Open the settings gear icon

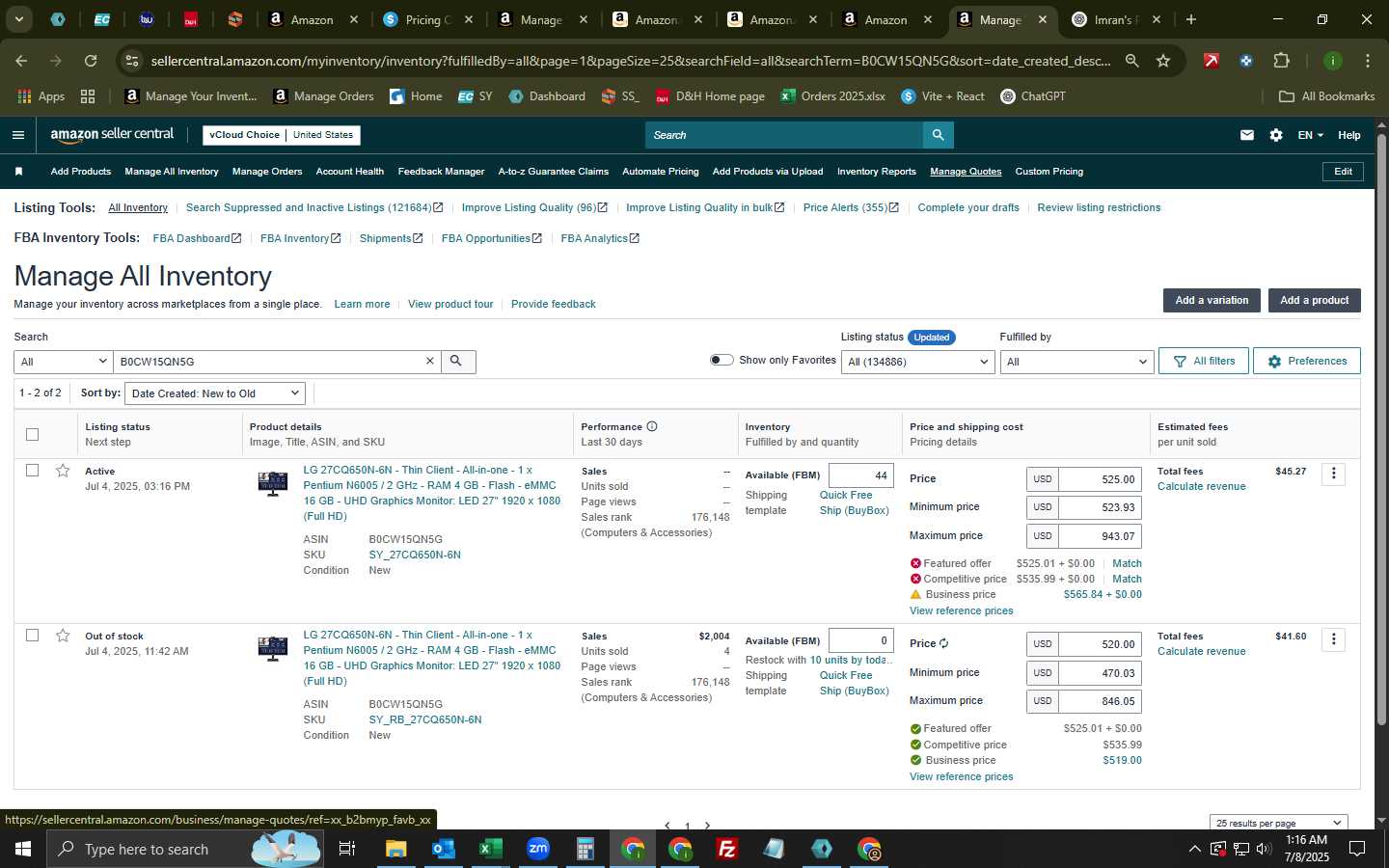tap(1276, 135)
